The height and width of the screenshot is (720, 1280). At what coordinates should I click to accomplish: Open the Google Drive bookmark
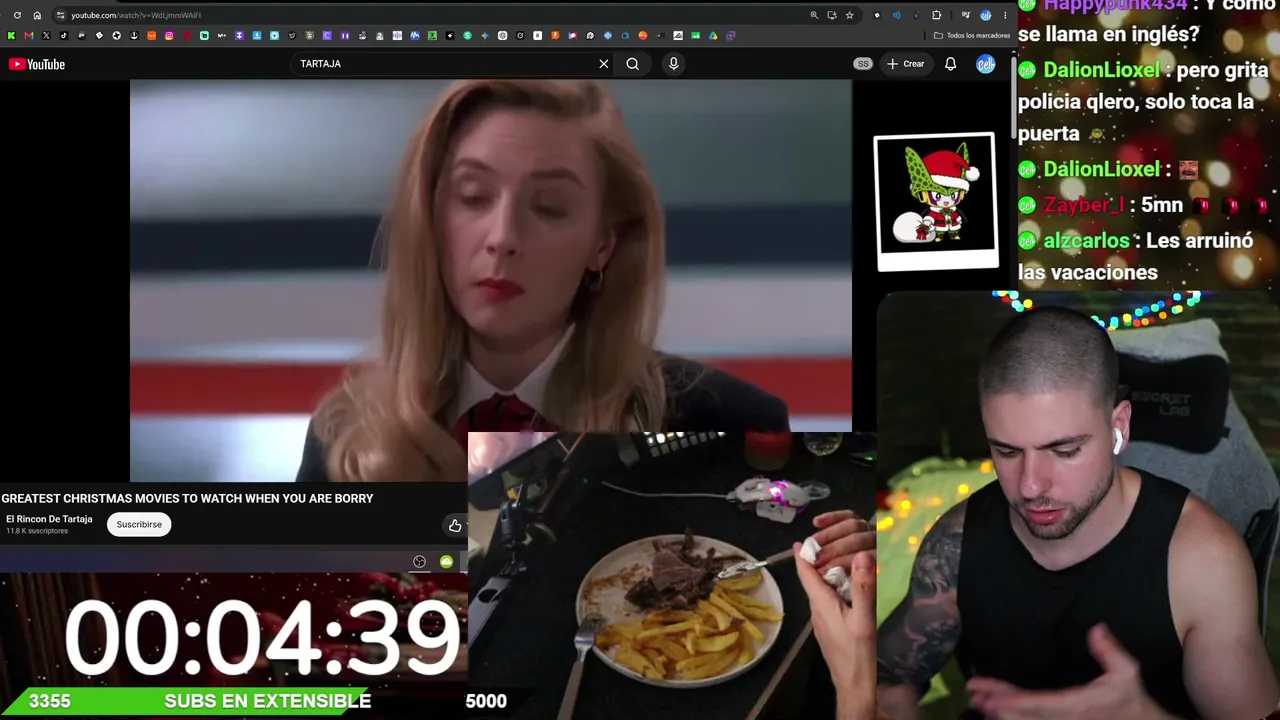point(713,35)
